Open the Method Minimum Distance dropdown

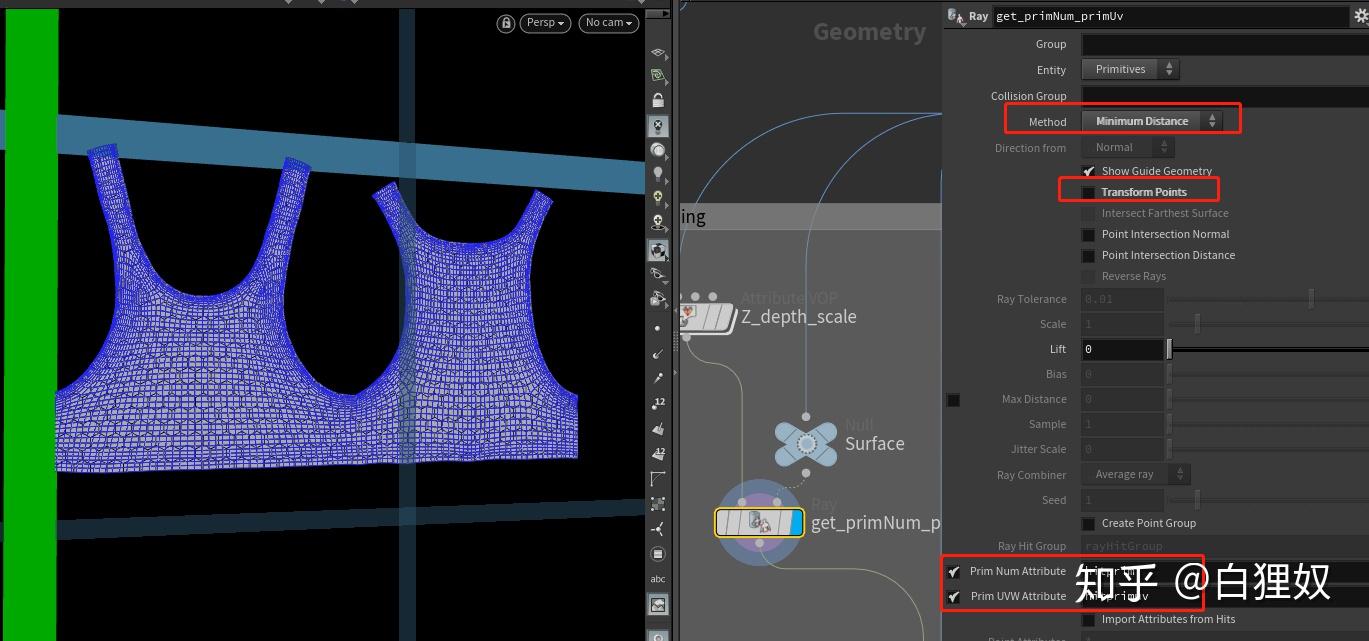[x=1152, y=121]
